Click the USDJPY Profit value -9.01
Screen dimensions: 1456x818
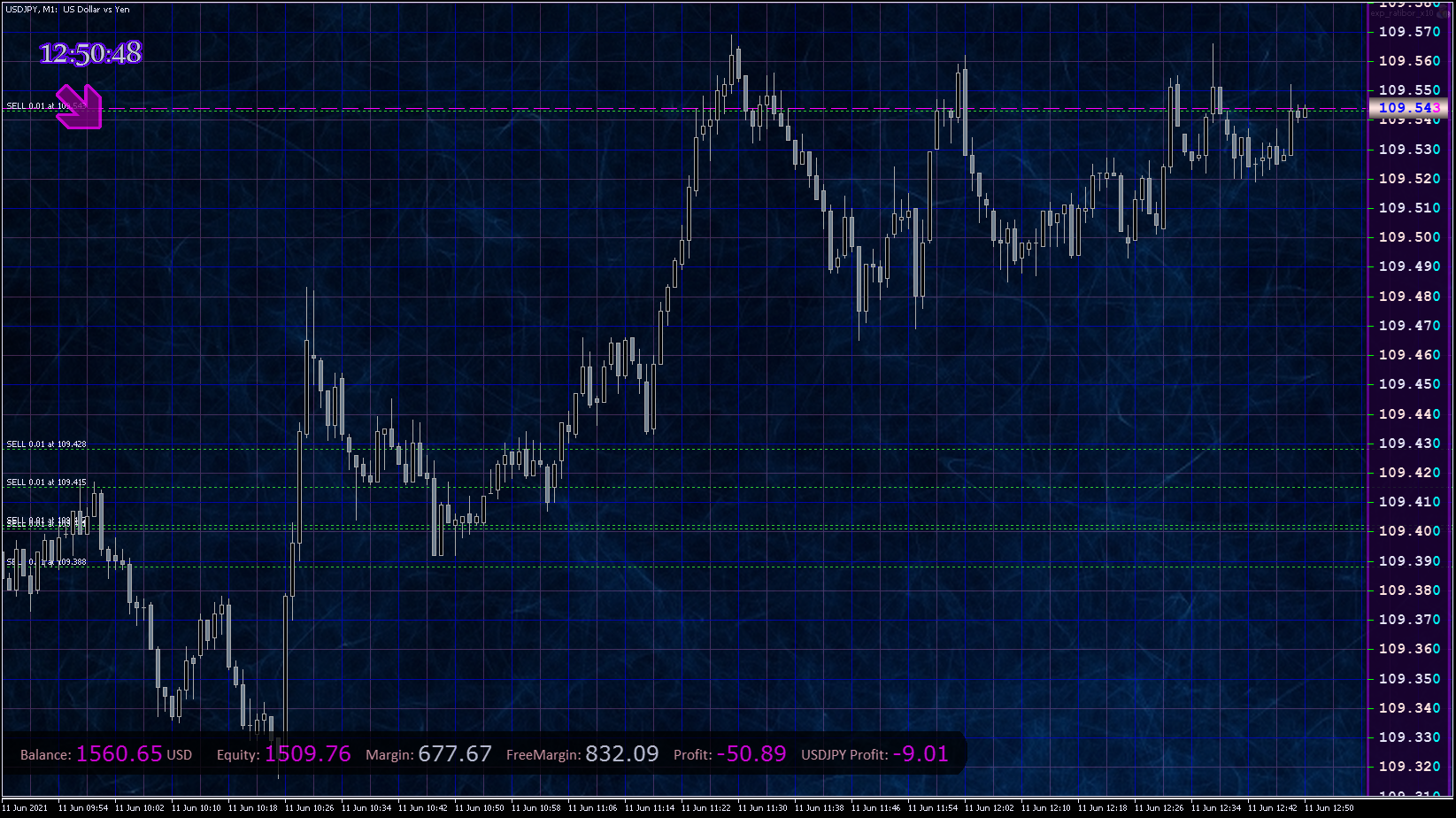pyautogui.click(x=921, y=753)
